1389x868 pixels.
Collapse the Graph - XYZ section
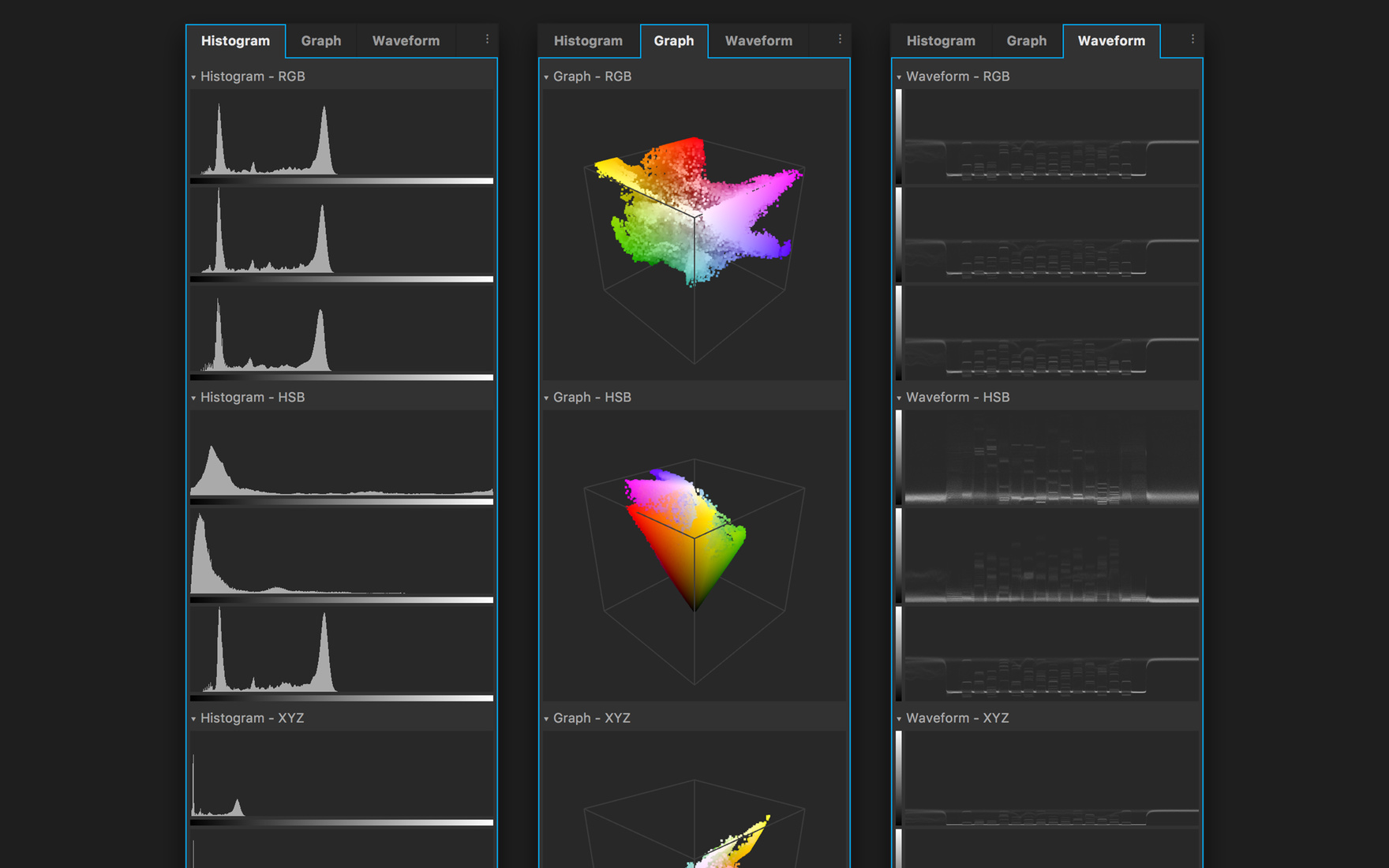pos(546,719)
